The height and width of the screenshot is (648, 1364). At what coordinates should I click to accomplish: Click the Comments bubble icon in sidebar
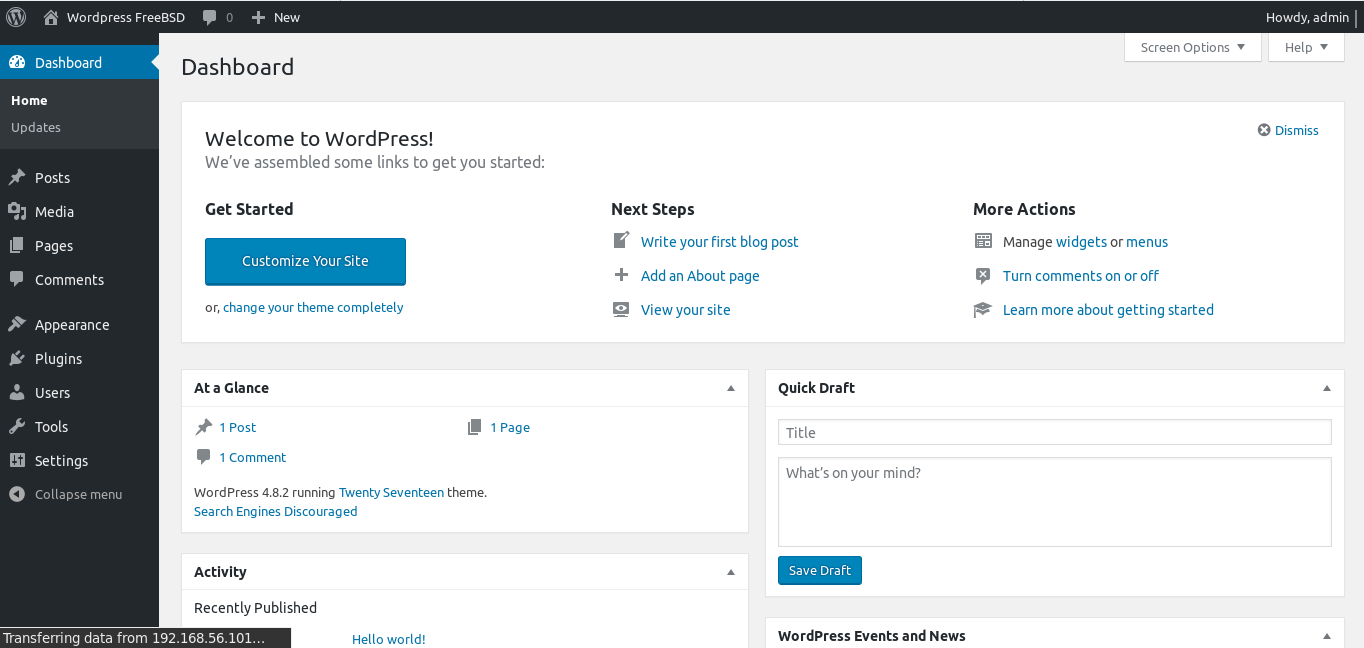[x=17, y=279]
